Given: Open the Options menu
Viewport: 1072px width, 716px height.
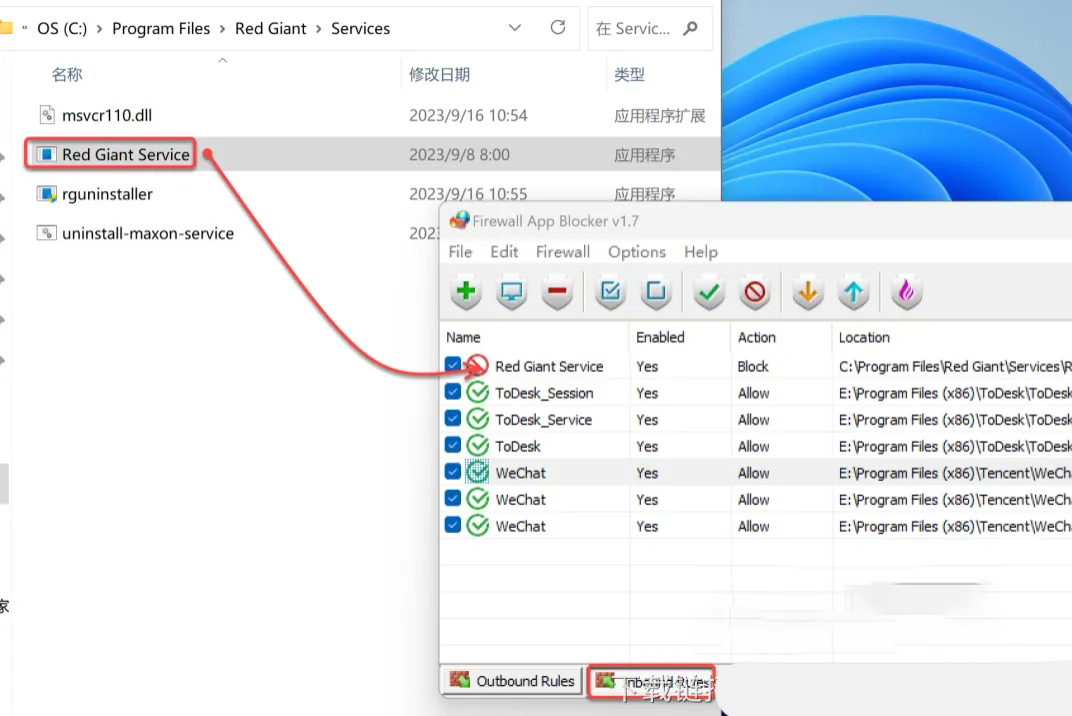Looking at the screenshot, I should 636,252.
